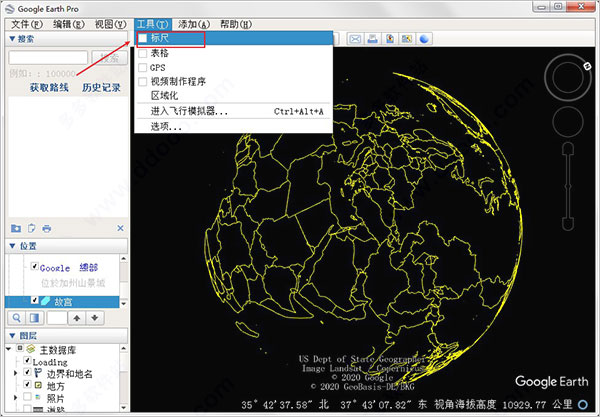Click Layers list scroll up arrow
Viewport: 600px width, 417px height.
(124, 349)
